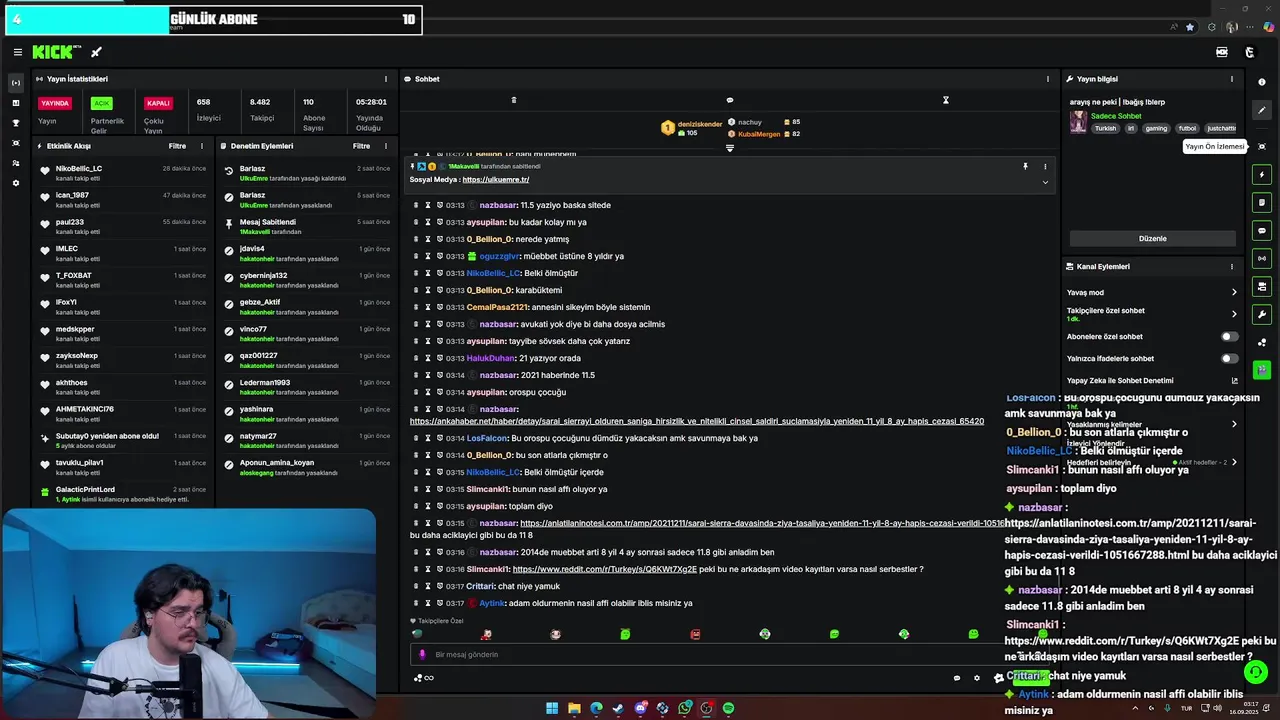Click the hourglass icon atop Sohbet panel
The width and height of the screenshot is (1280, 720).
pyautogui.click(x=945, y=100)
